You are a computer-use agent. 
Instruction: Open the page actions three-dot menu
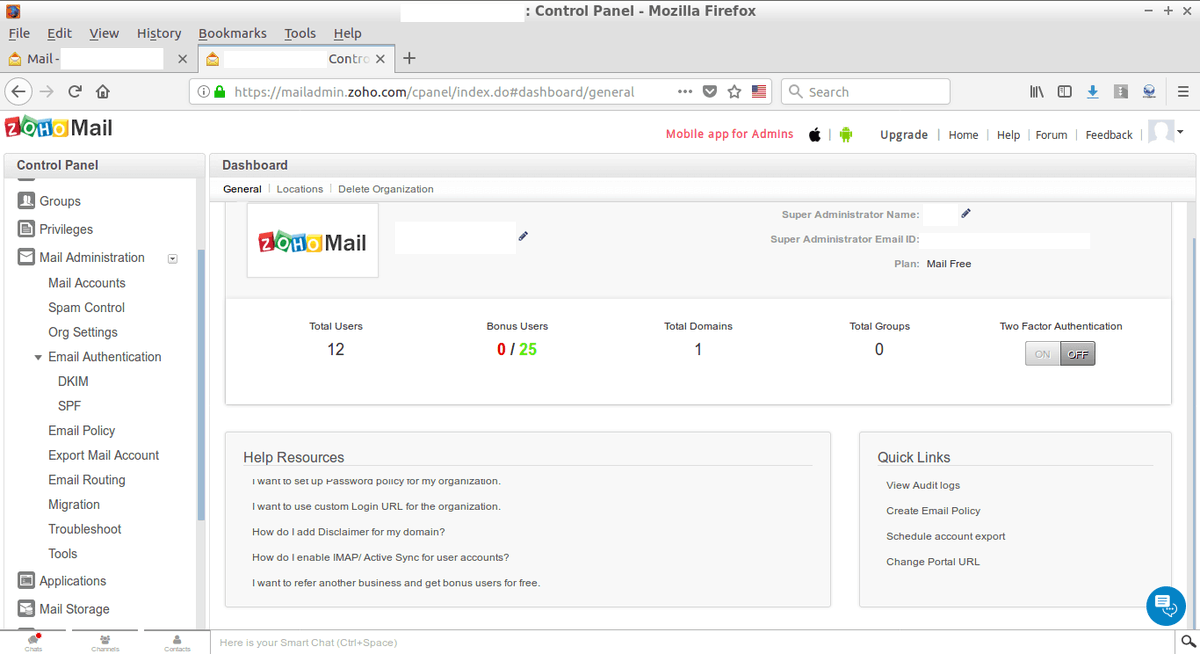(685, 91)
